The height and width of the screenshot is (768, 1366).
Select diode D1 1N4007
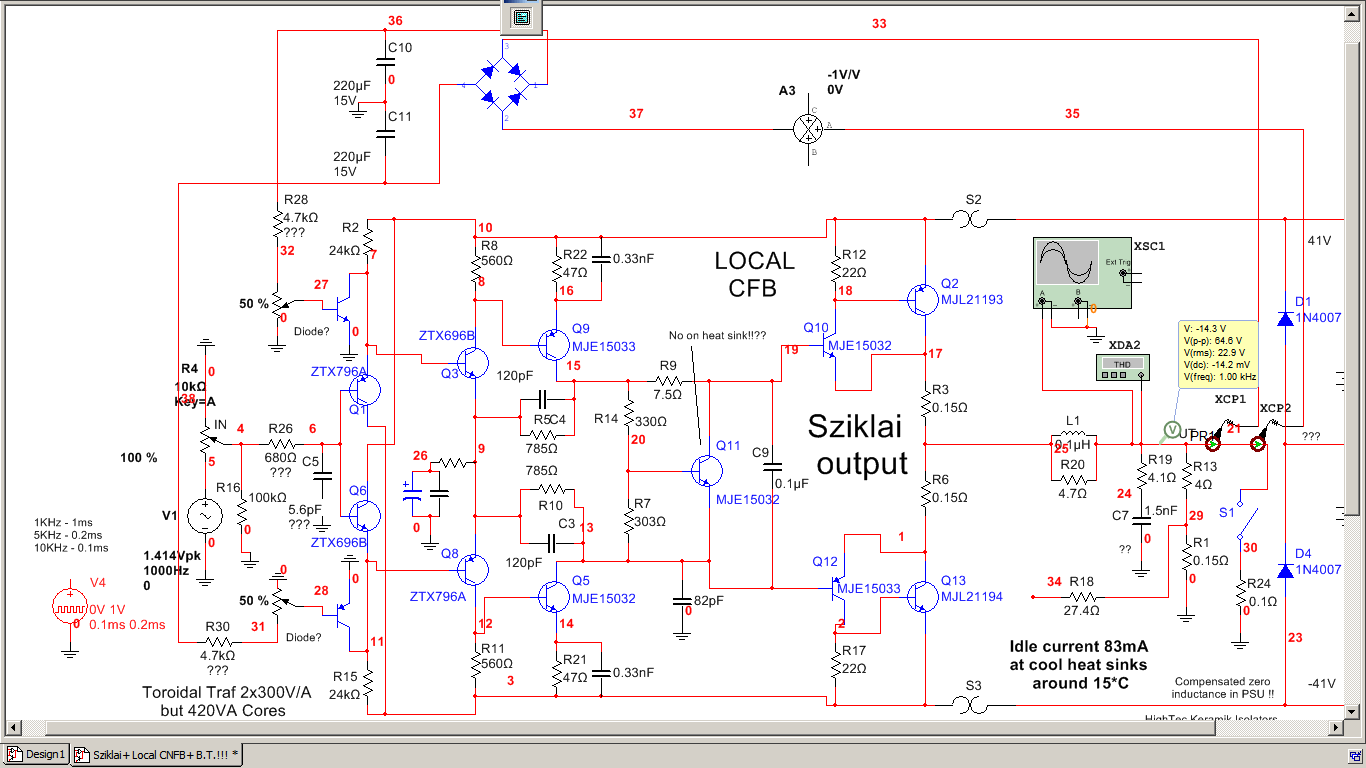coord(1285,318)
